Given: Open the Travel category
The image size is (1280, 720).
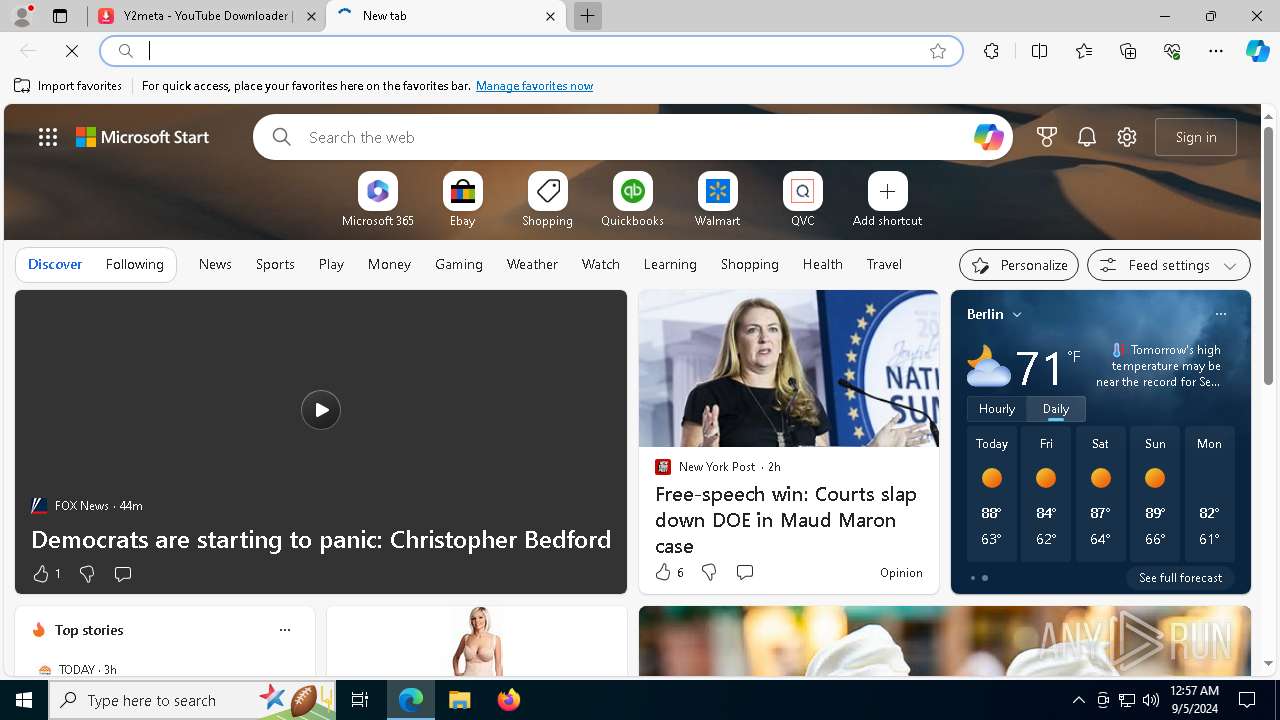Looking at the screenshot, I should click(884, 264).
